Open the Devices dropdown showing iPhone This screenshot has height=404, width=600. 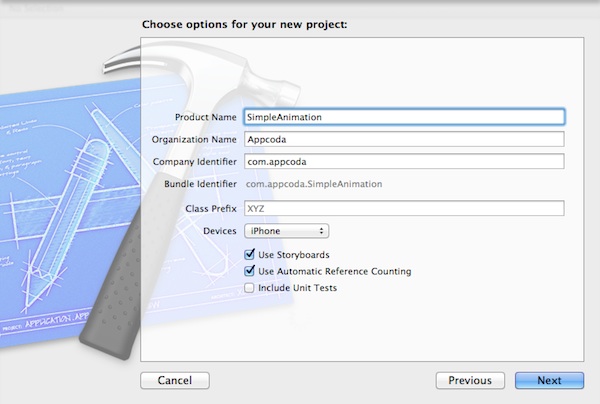pyautogui.click(x=286, y=231)
